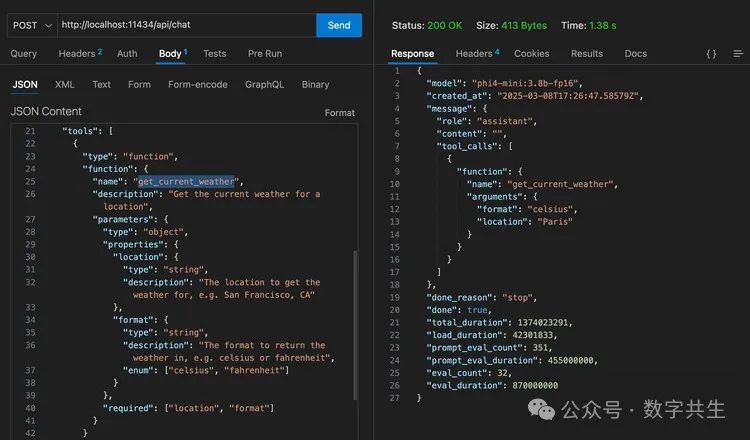Viewport: 750px width, 440px height.
Task: Click "location": "Paris" in the response
Action: [x=524, y=222]
